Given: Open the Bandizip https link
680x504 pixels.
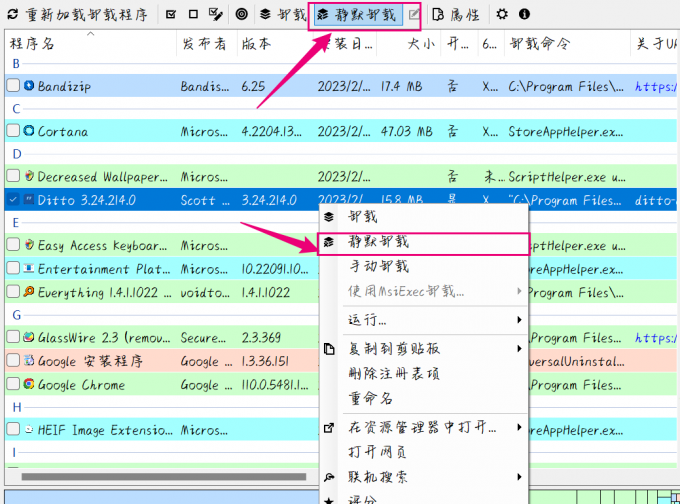Looking at the screenshot, I should [x=655, y=86].
